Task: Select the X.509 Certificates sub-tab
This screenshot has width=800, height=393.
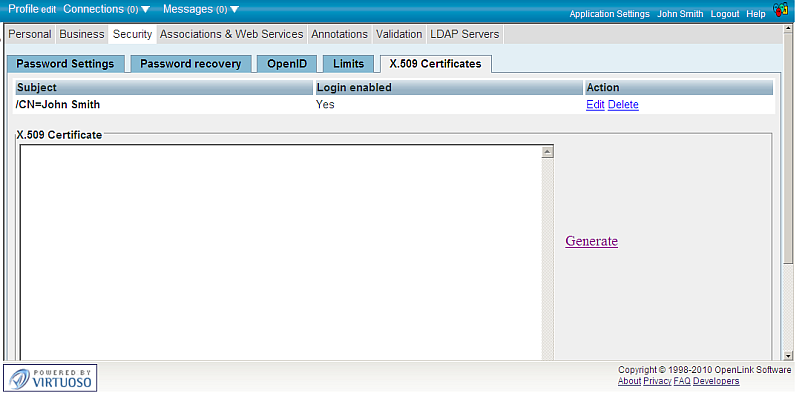Action: coord(435,64)
